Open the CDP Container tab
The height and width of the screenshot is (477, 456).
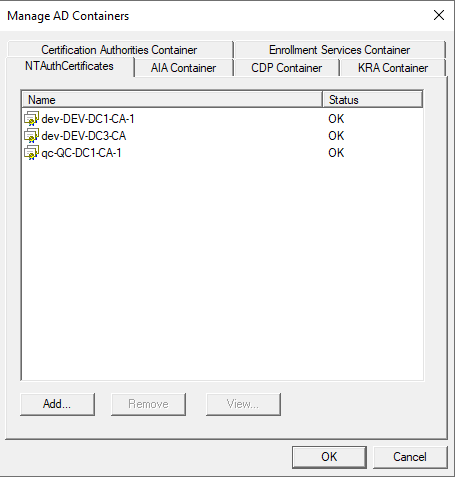[x=287, y=68]
